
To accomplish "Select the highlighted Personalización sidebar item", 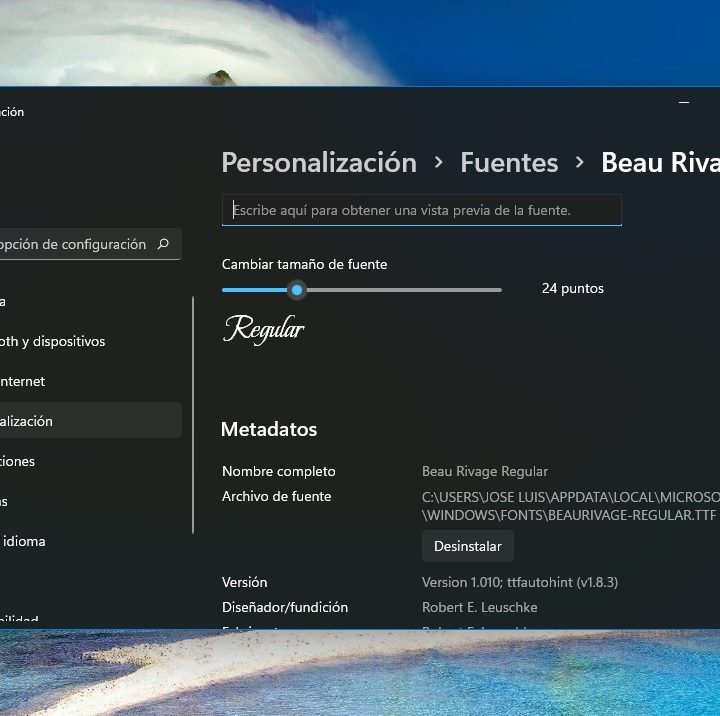I will (x=90, y=421).
